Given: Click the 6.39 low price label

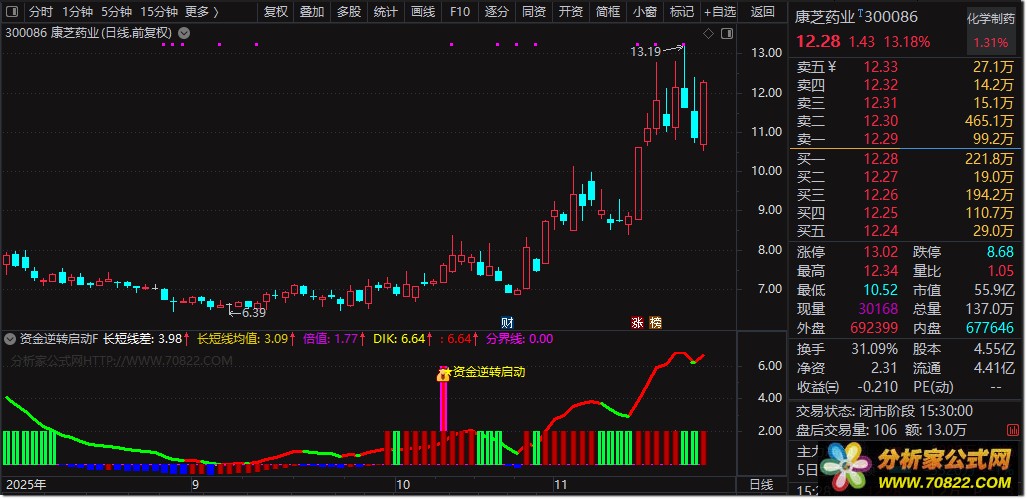Looking at the screenshot, I should coord(254,313).
